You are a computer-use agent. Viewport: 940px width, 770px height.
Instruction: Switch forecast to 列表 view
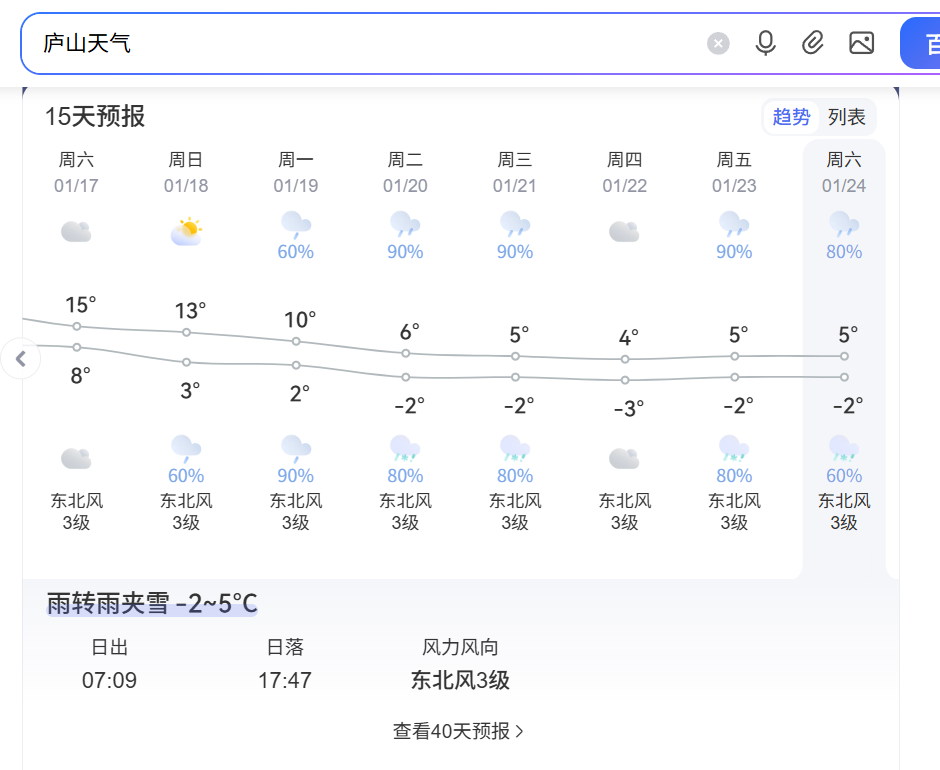[x=847, y=117]
